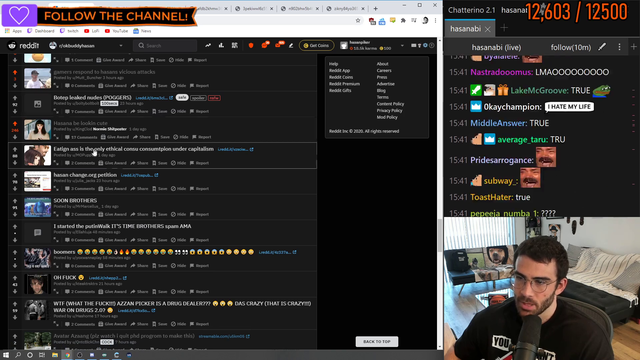This screenshot has height=360, width=640.
Task: Upvote the 'Hasana be lookin cute' post
Action: tap(15, 124)
